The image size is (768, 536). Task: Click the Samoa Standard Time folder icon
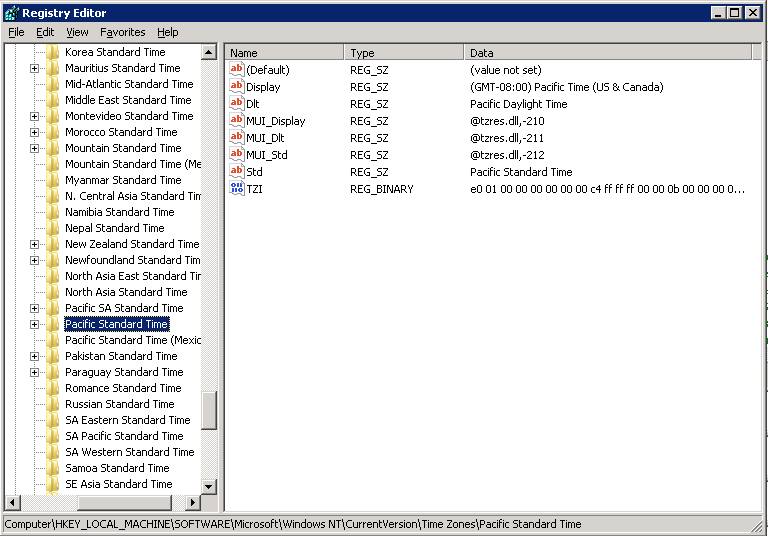tap(52, 468)
